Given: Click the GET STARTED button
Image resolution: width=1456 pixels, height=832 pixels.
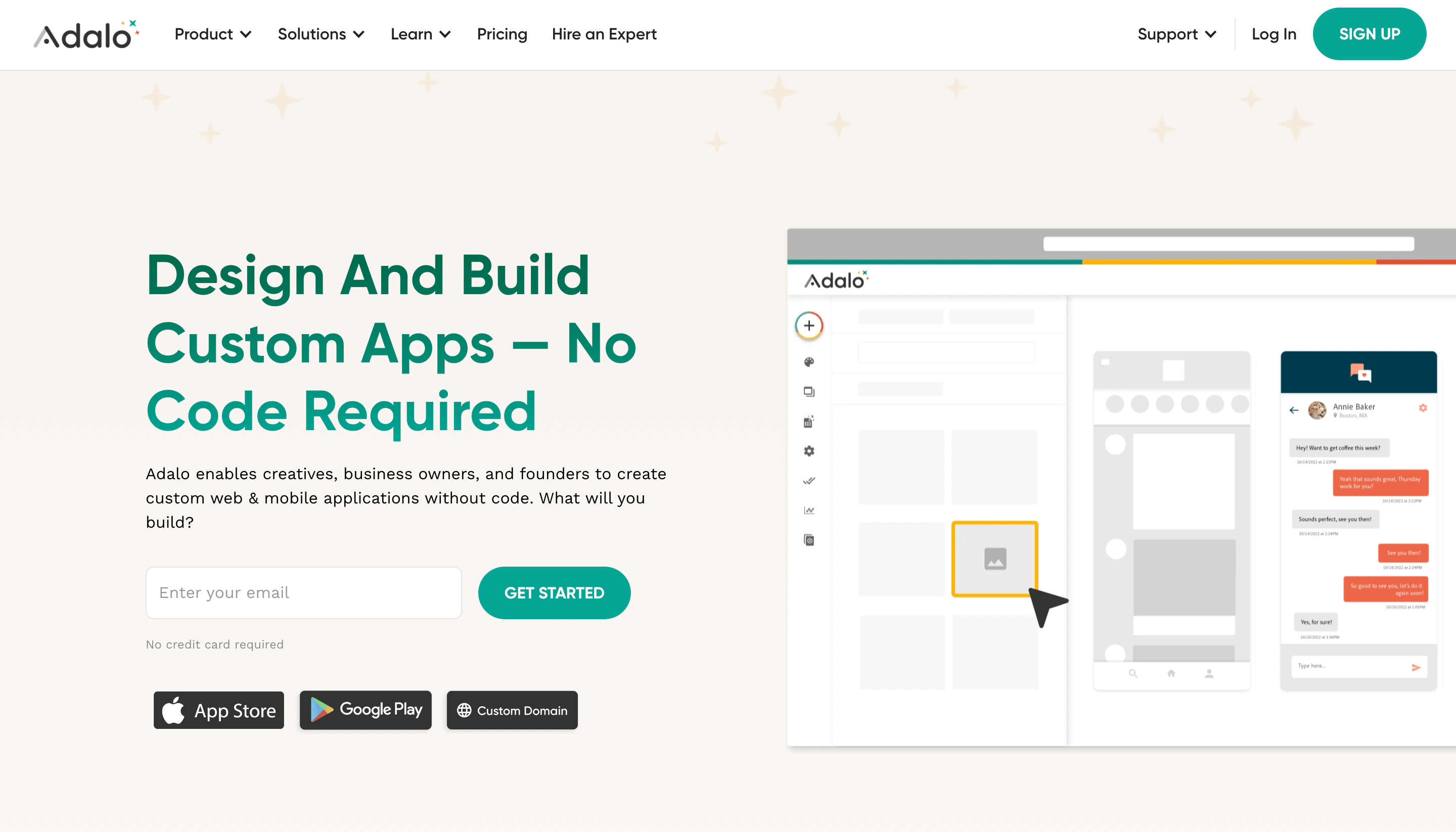Looking at the screenshot, I should pos(554,592).
